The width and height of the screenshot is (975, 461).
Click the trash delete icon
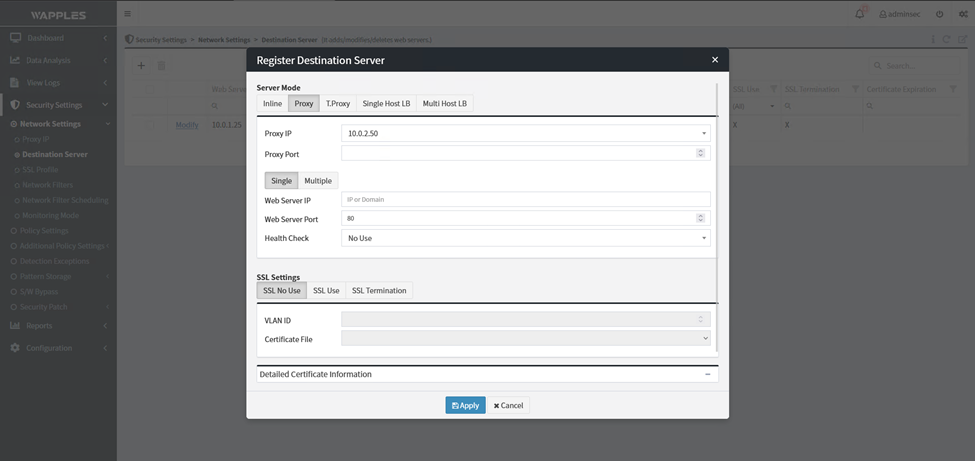coord(162,66)
